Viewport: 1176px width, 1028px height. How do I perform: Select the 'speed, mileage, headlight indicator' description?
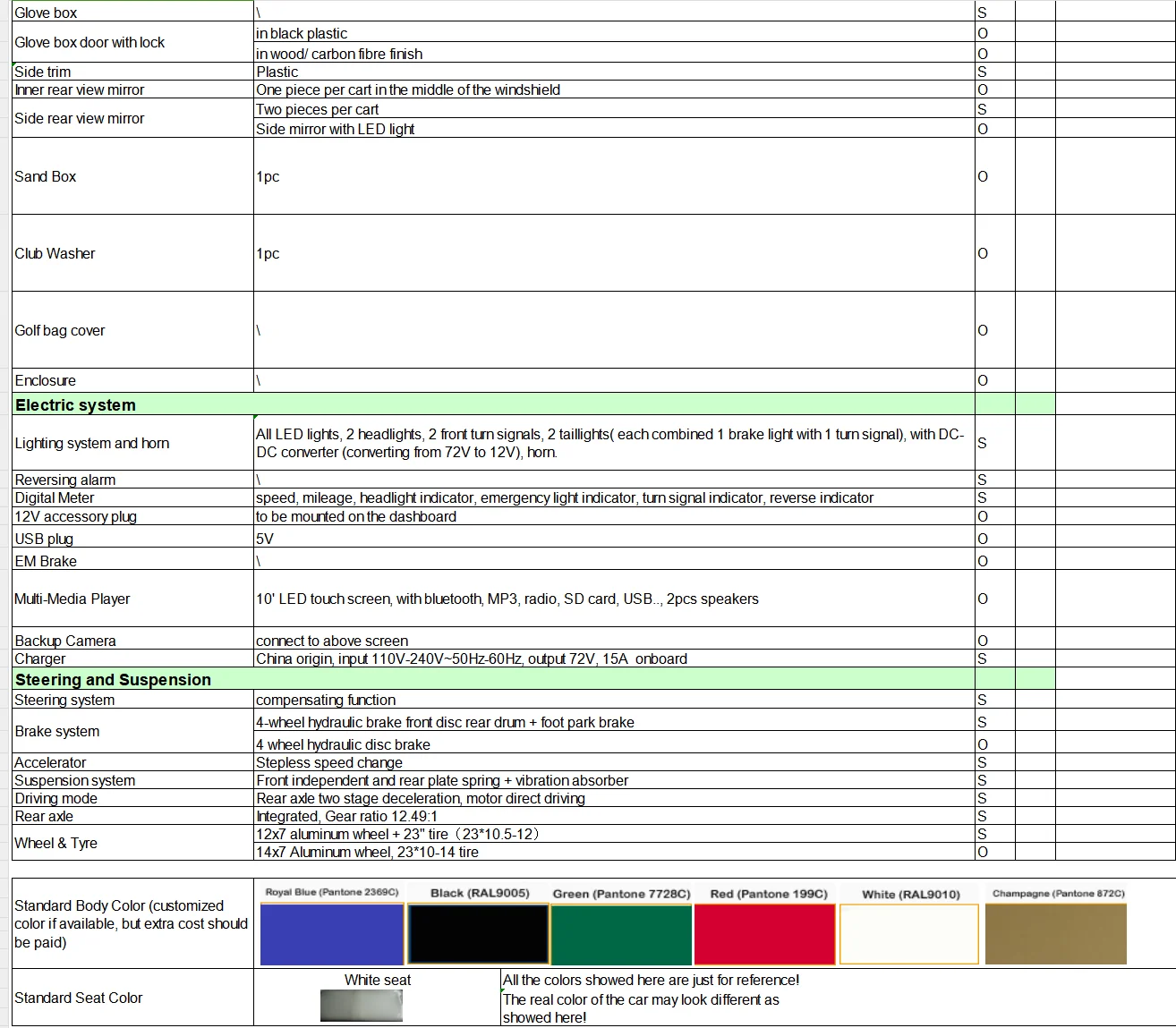[614, 497]
